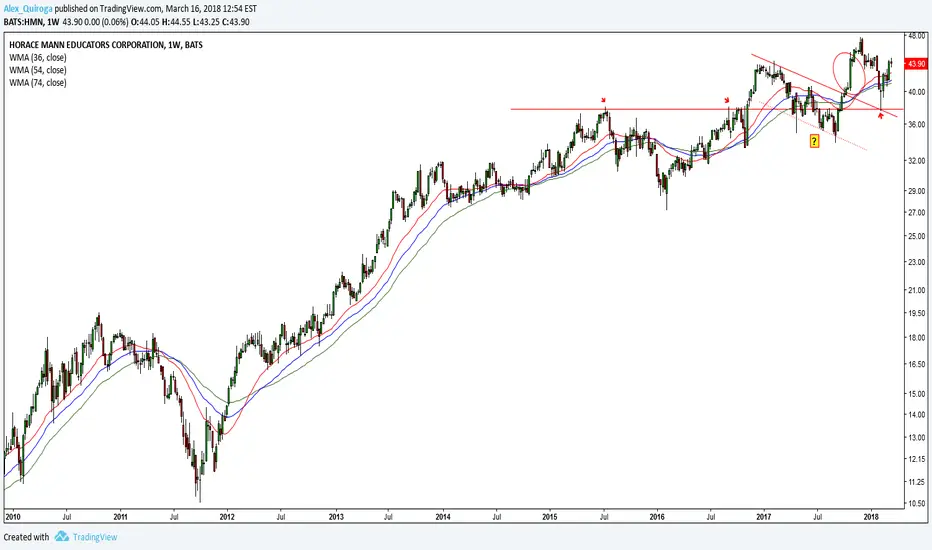Click the 15.00 price axis label
The height and width of the screenshot is (550, 932).
(x=917, y=394)
